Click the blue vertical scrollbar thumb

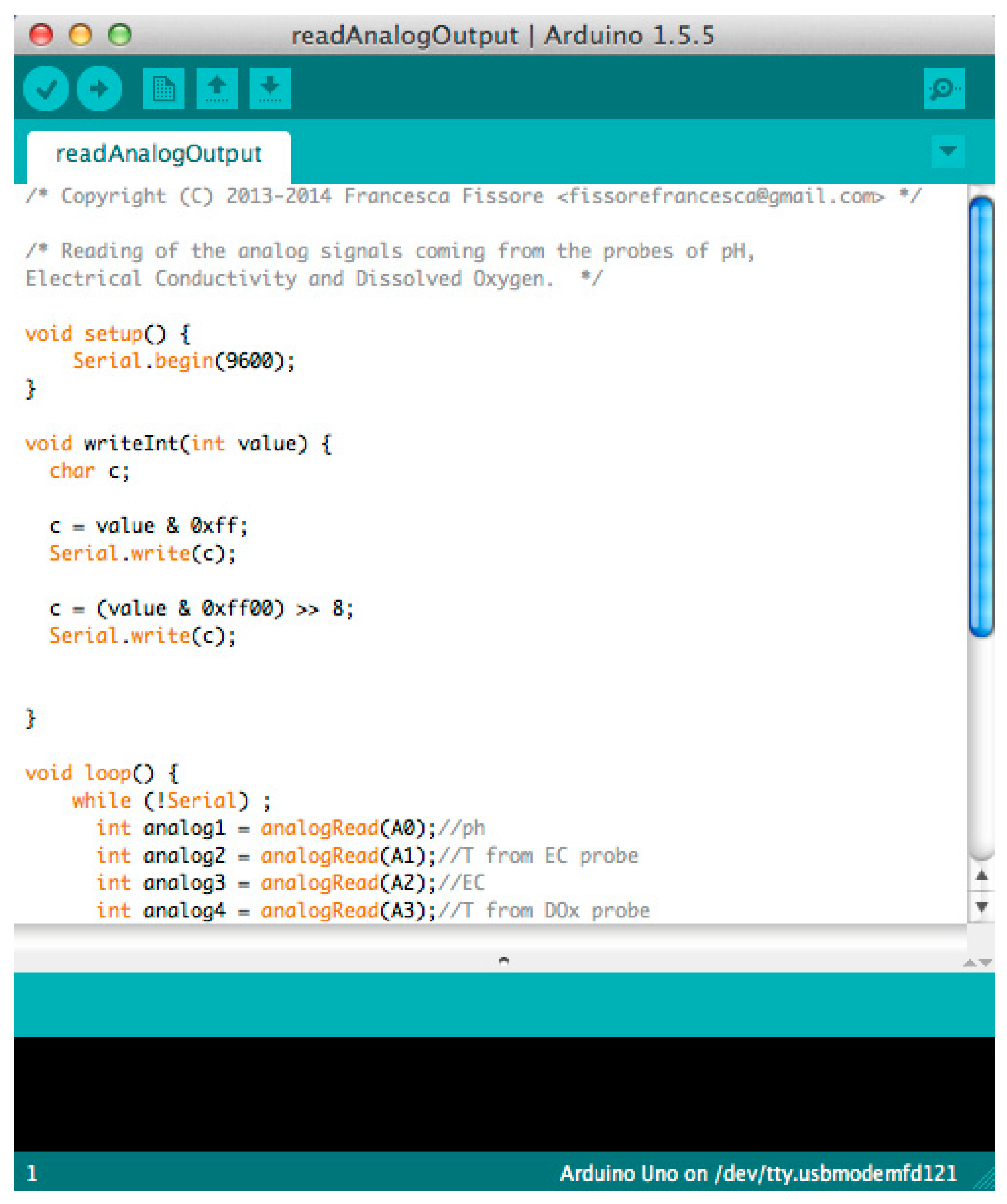point(981,417)
